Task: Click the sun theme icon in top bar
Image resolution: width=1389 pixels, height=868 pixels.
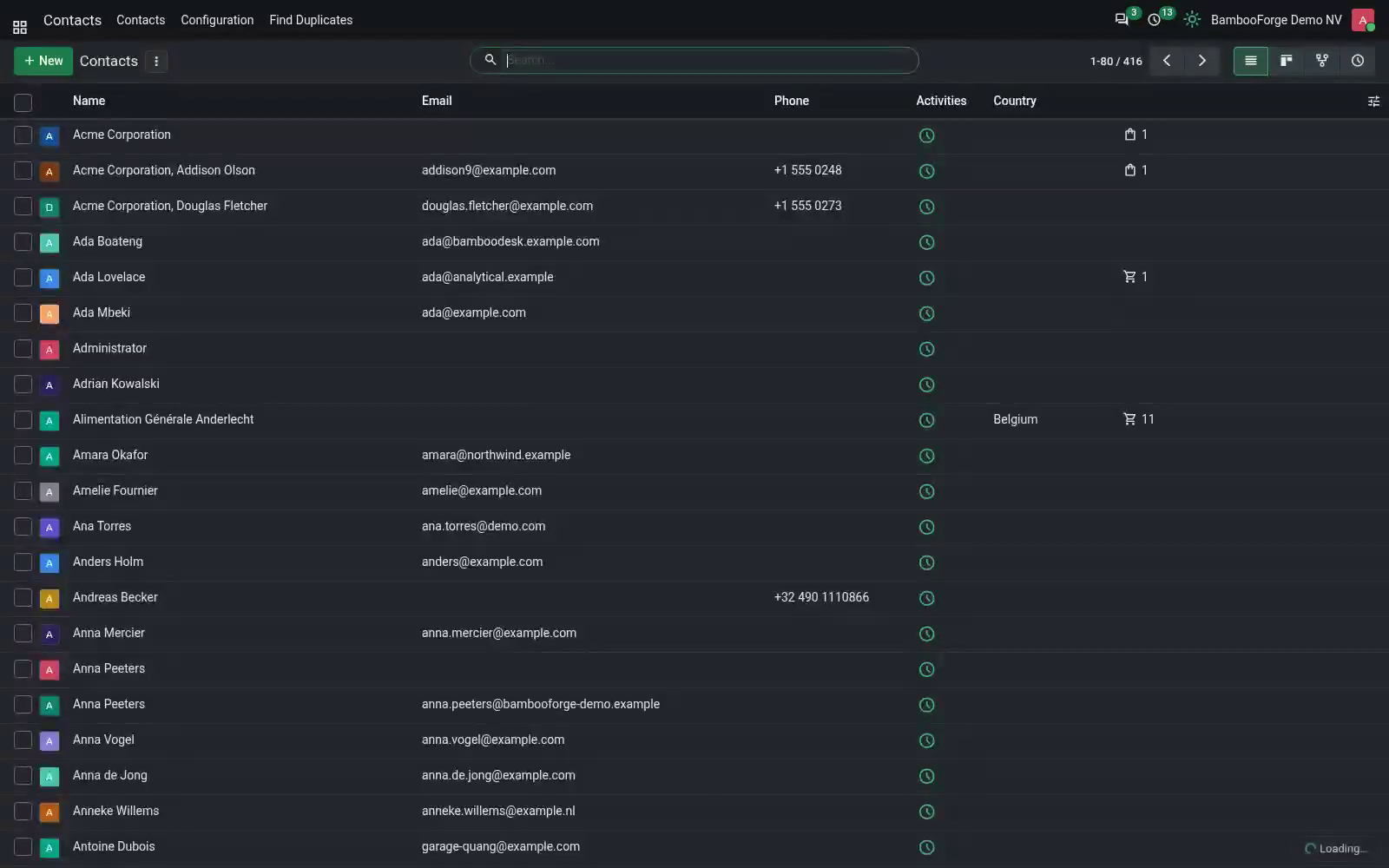Action: pyautogui.click(x=1192, y=19)
